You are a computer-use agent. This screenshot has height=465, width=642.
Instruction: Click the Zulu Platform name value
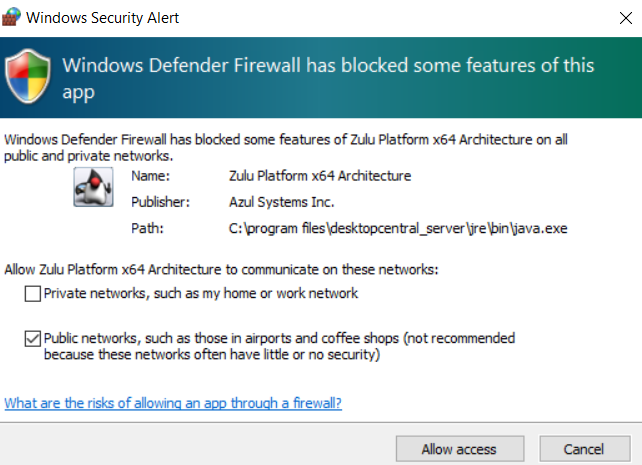coord(320,176)
